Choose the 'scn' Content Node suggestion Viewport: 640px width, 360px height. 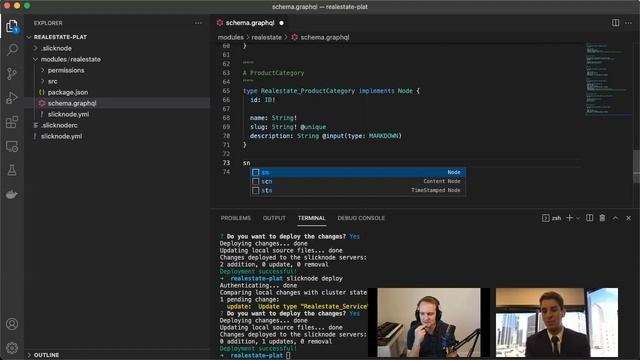(358, 181)
